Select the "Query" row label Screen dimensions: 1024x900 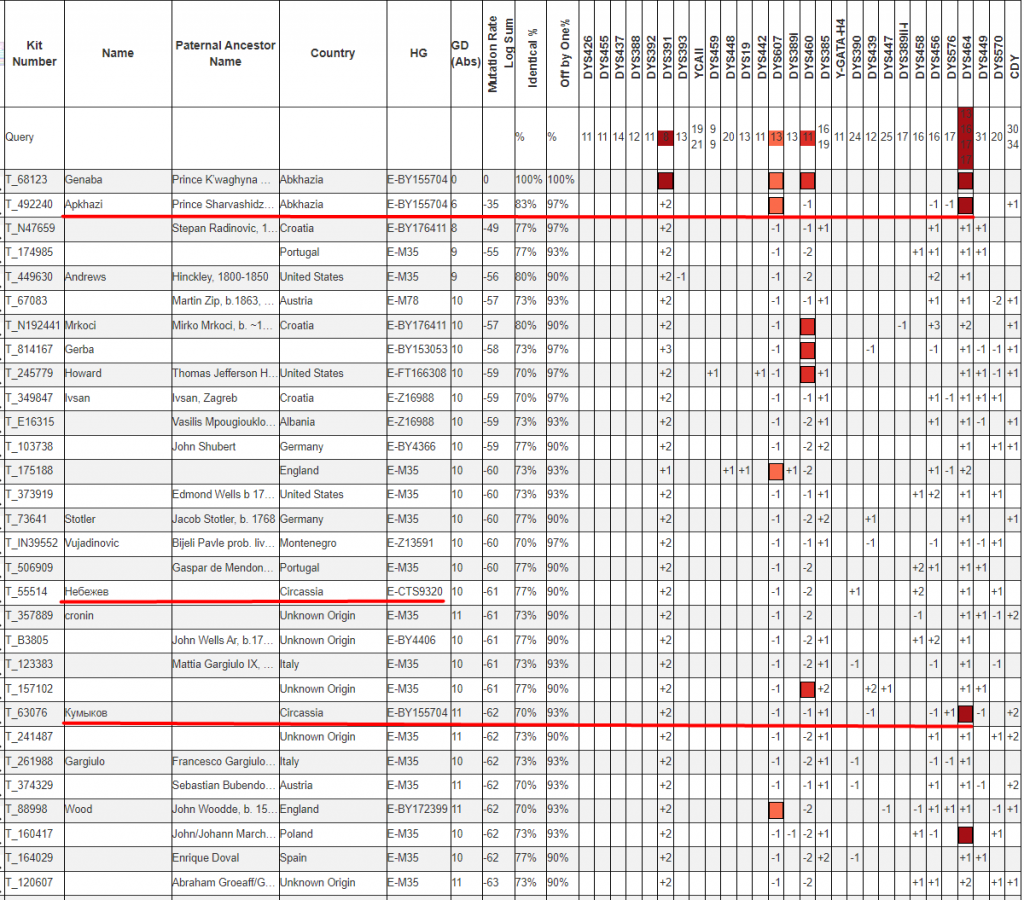(20, 137)
